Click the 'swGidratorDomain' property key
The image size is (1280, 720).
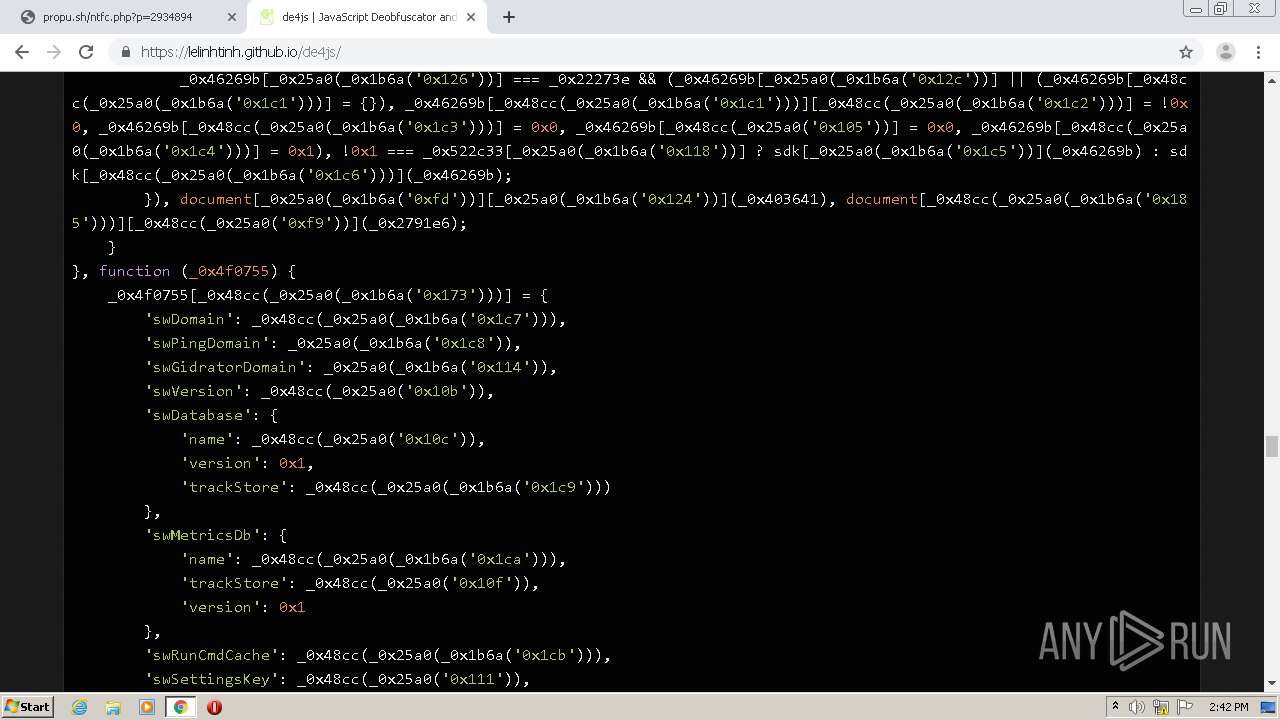(x=224, y=367)
